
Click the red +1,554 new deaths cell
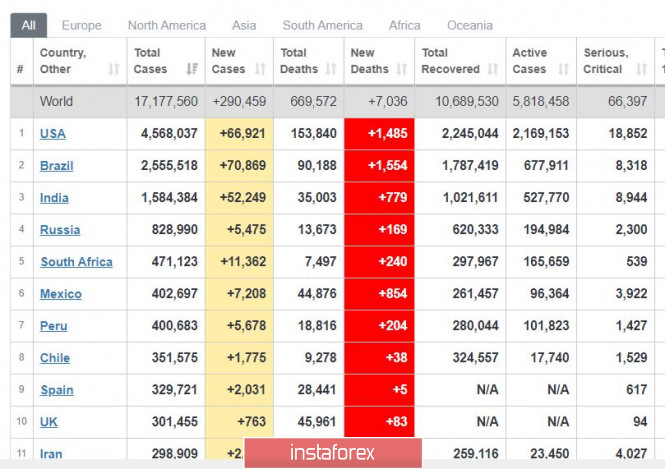(378, 165)
